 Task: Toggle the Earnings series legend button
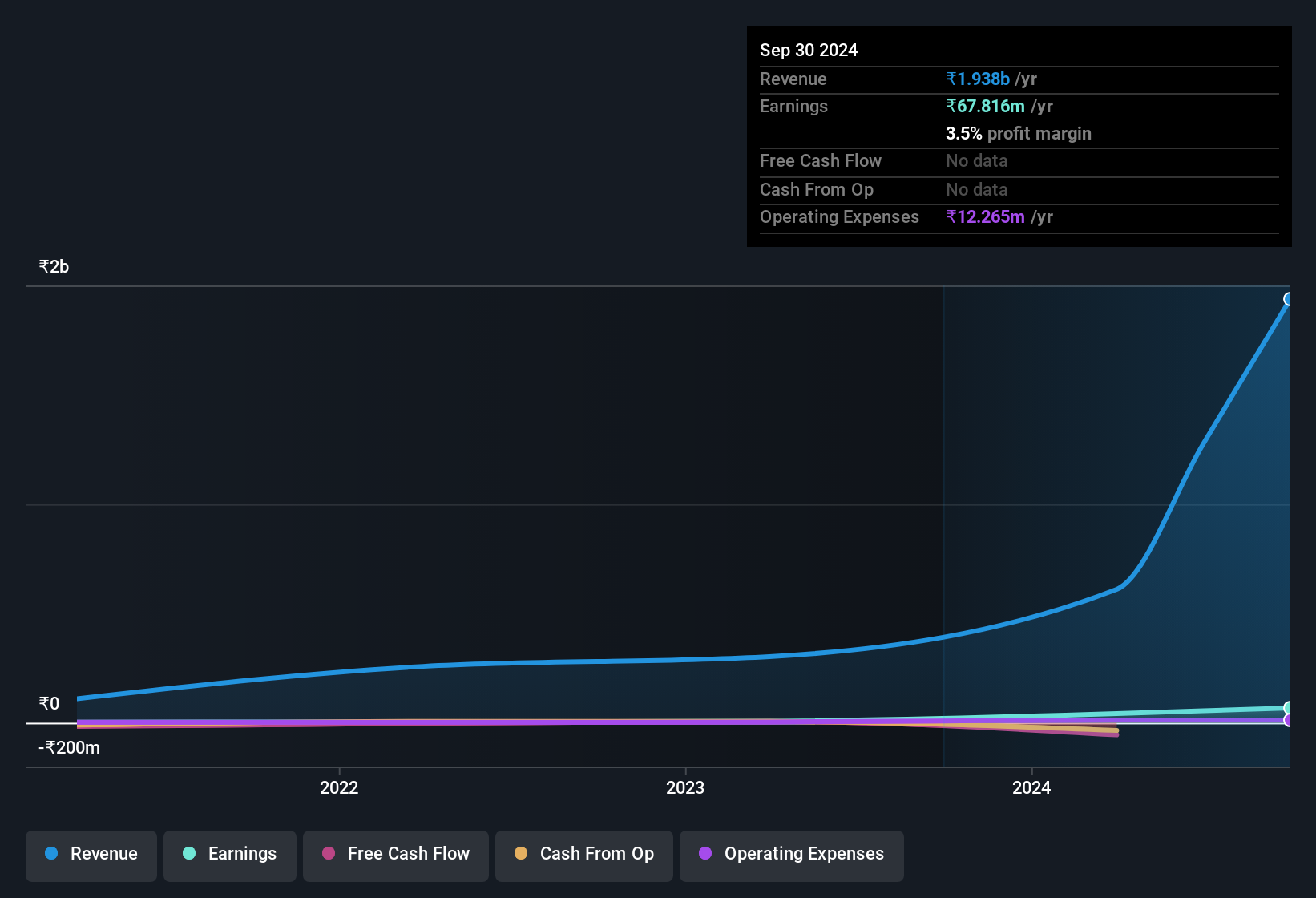[x=230, y=856]
